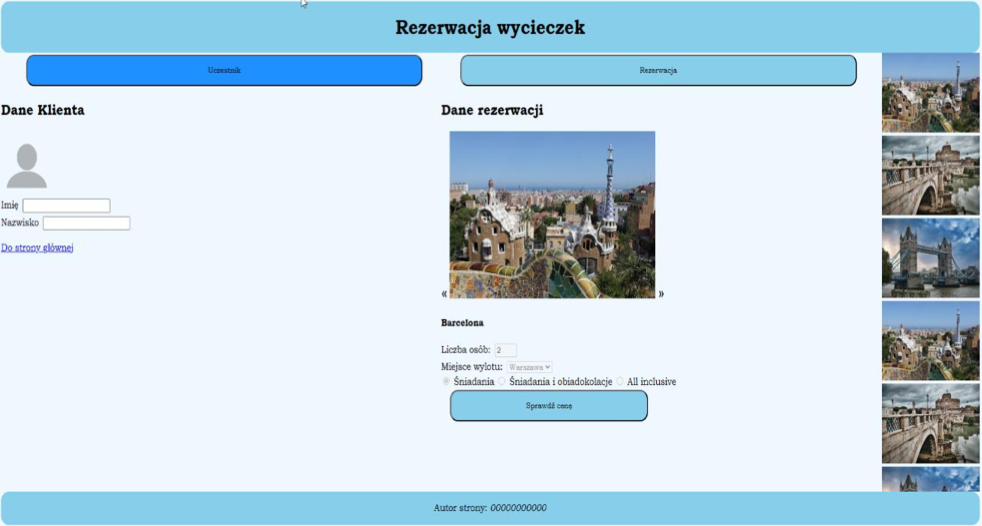The image size is (982, 526).
Task: Click the Liczba osób number field
Action: tap(505, 350)
